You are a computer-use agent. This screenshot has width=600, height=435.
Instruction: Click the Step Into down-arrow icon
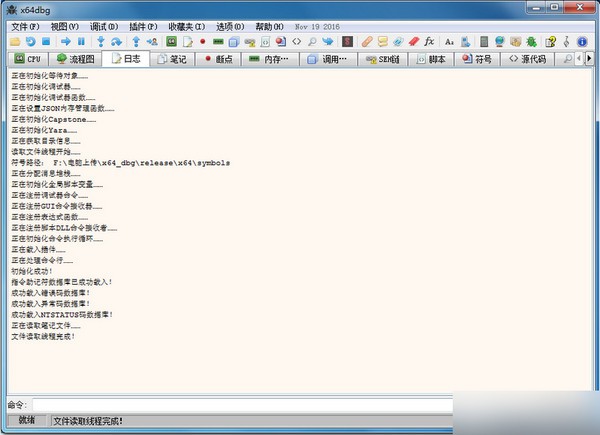click(x=101, y=41)
